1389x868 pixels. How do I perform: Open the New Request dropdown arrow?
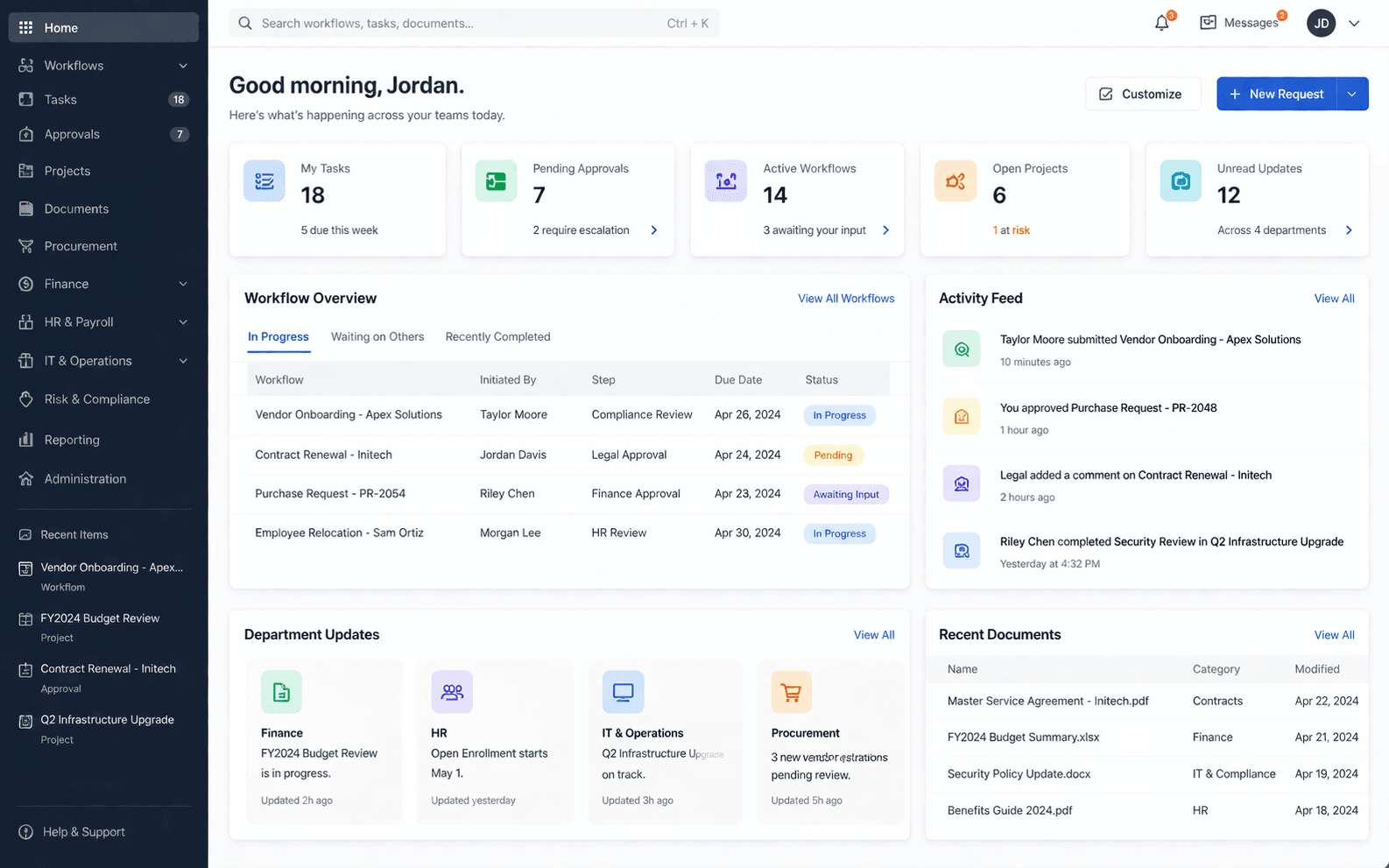1352,94
